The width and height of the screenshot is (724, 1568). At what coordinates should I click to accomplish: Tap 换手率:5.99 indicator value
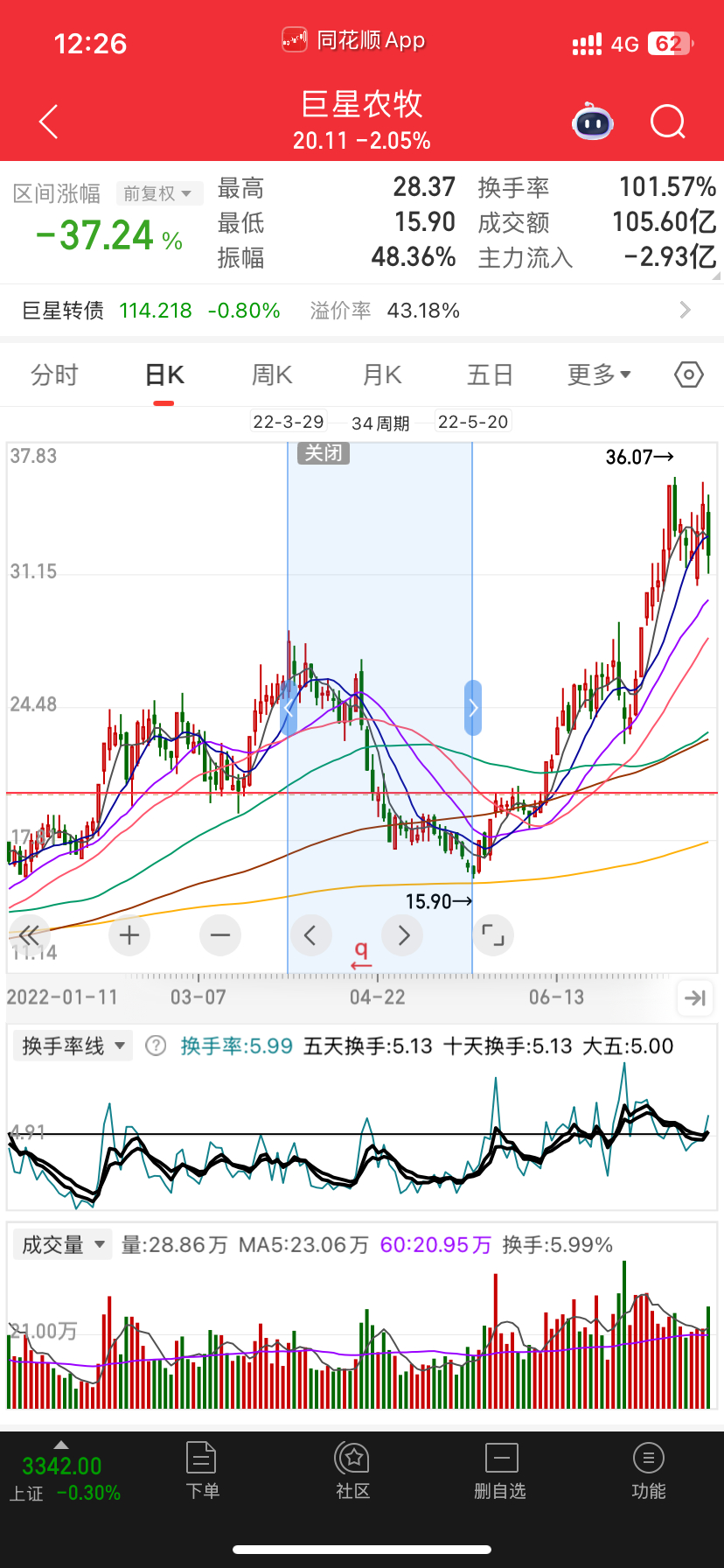236,1046
